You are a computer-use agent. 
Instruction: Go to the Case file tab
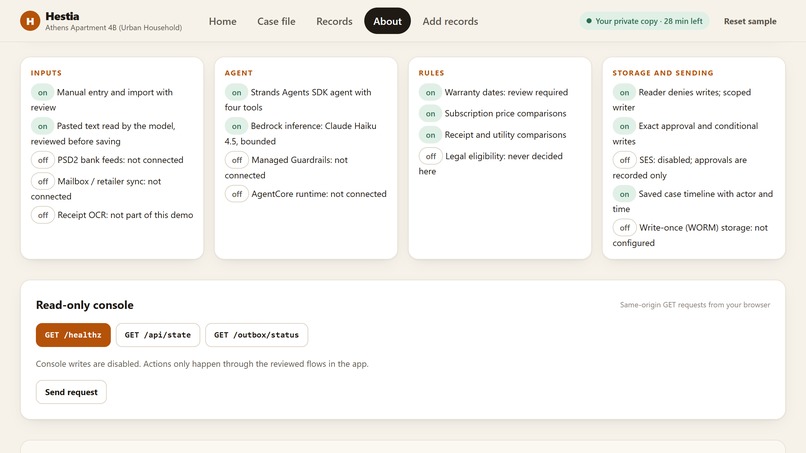click(x=276, y=21)
